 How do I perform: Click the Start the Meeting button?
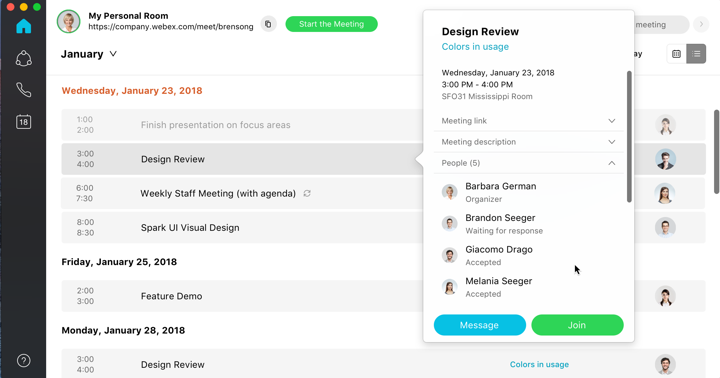click(332, 24)
